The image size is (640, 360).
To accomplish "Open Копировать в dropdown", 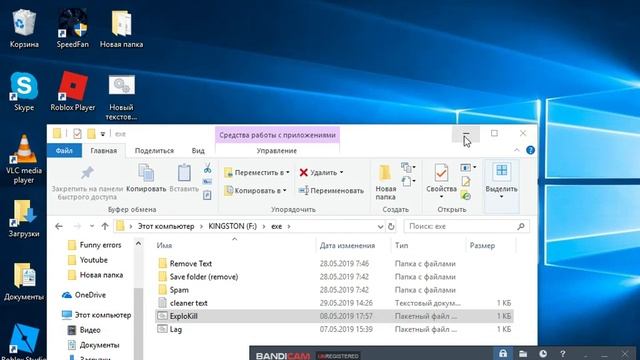I will point(256,191).
